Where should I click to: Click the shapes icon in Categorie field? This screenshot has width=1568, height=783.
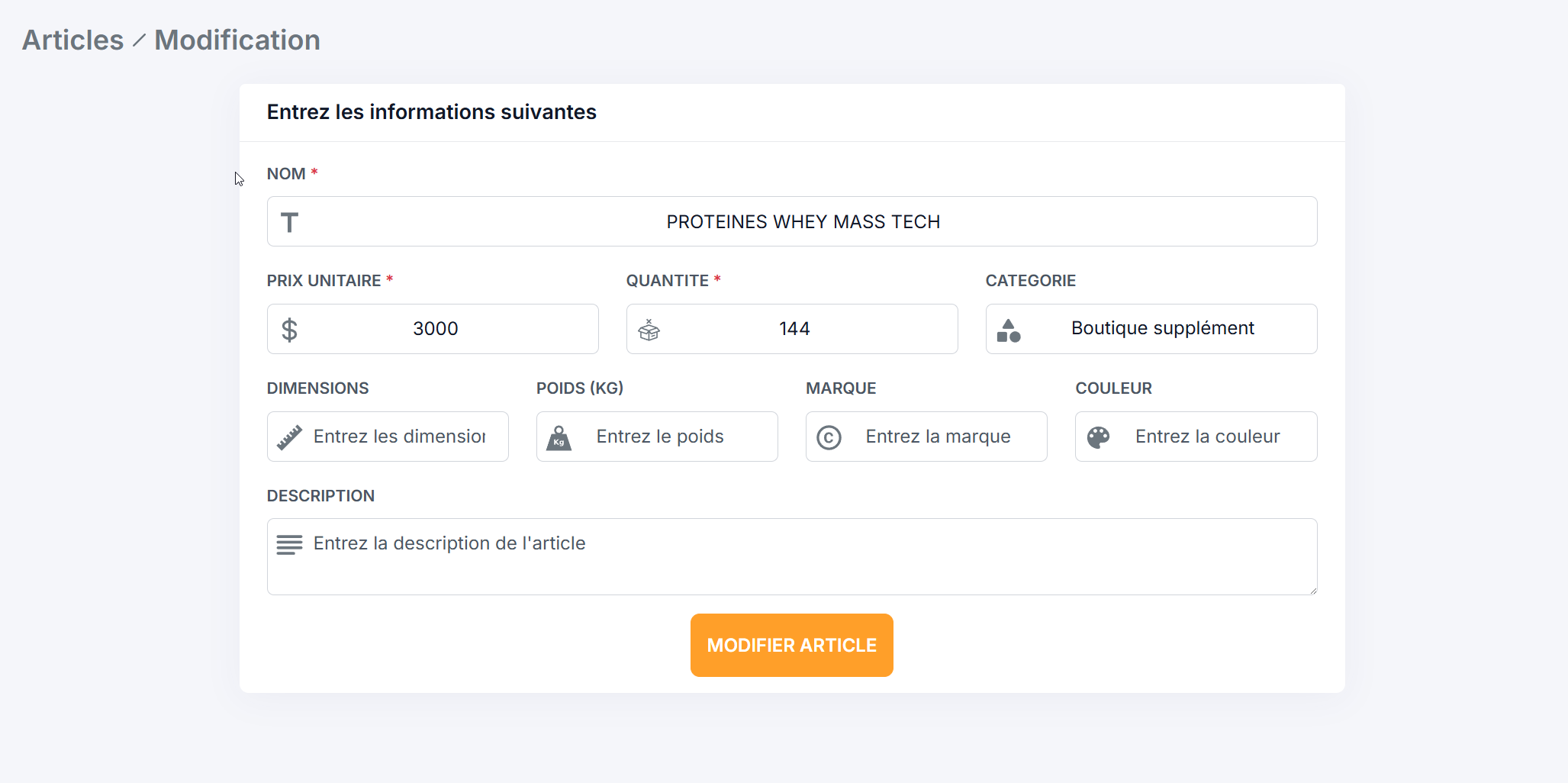point(1008,330)
